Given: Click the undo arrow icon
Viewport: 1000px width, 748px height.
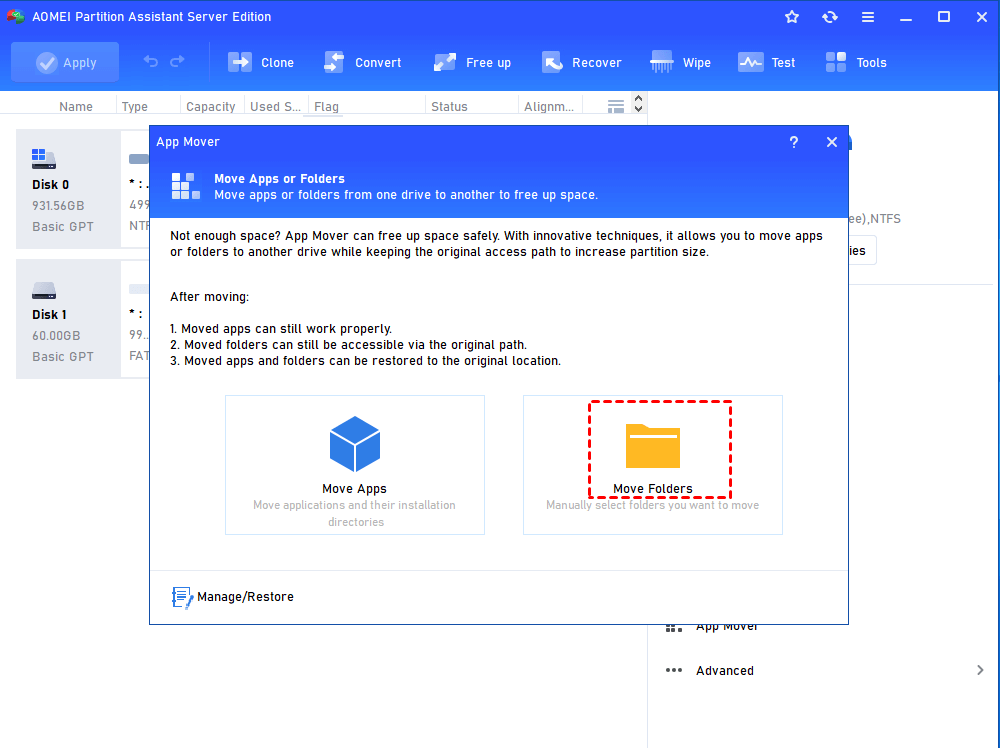Looking at the screenshot, I should [x=151, y=61].
